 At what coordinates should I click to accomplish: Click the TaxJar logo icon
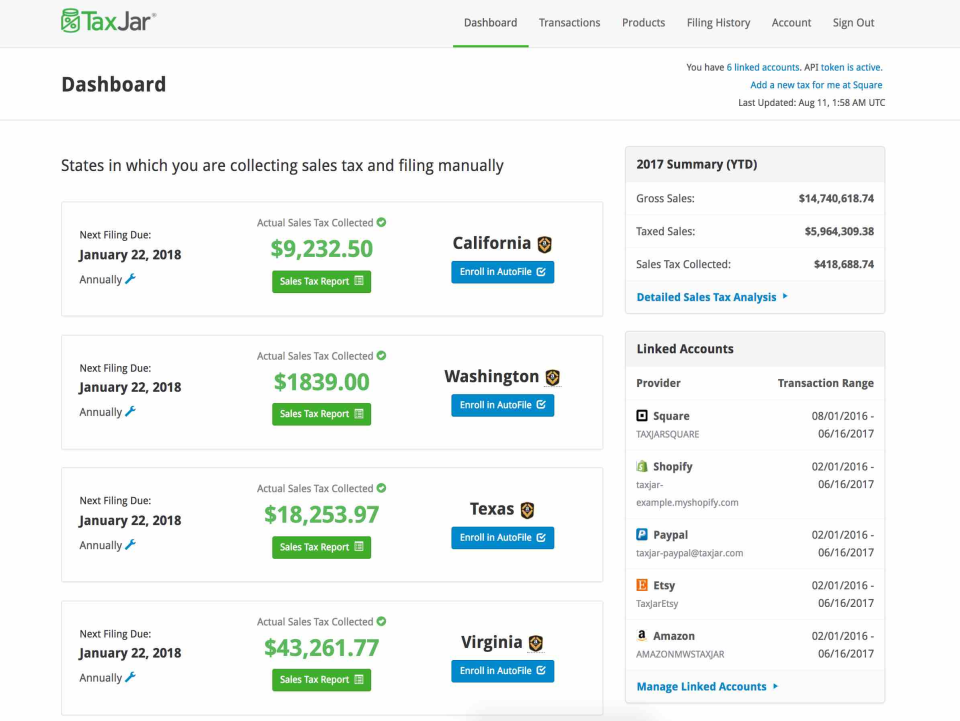click(69, 20)
